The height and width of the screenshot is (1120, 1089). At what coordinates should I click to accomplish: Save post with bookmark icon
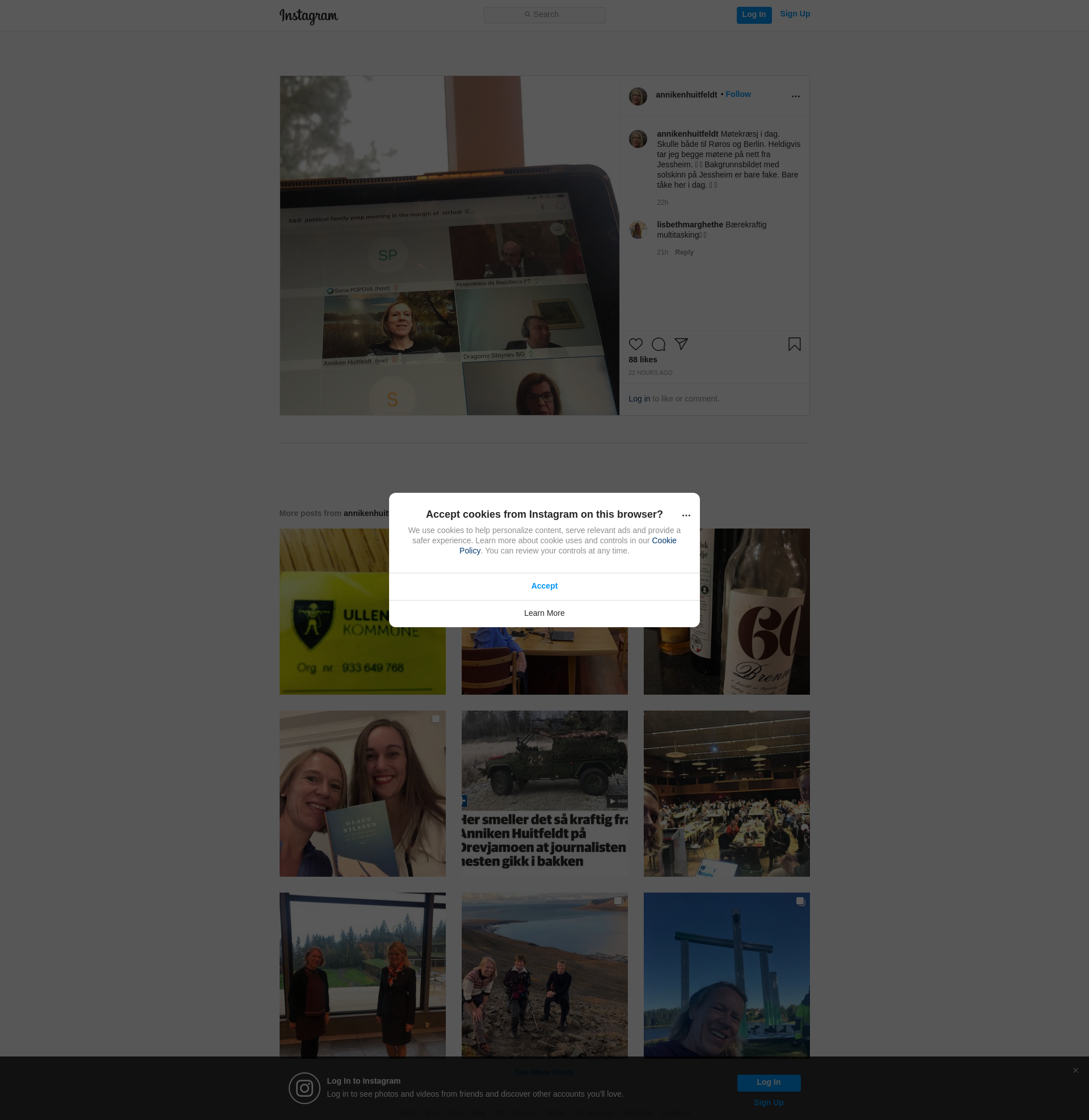click(x=794, y=344)
